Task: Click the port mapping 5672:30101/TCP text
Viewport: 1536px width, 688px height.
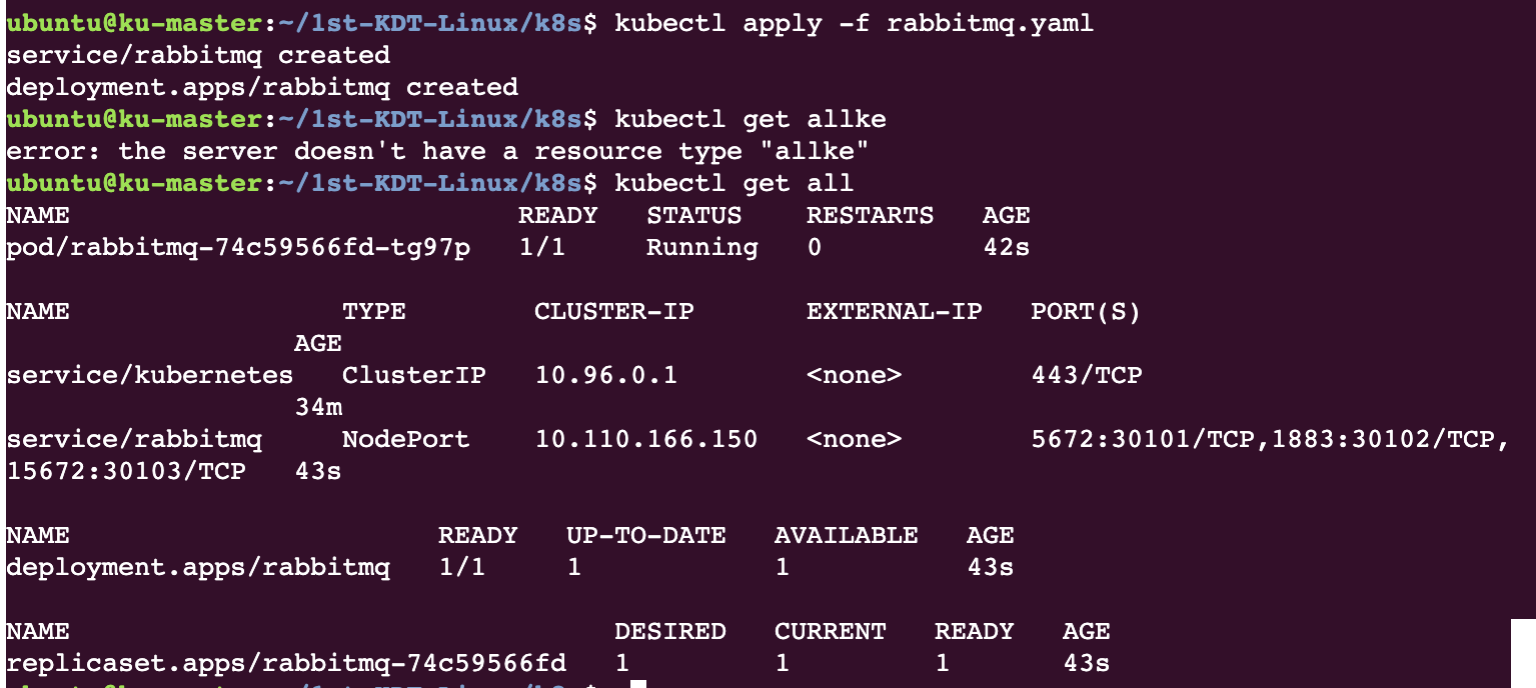Action: 1142,439
